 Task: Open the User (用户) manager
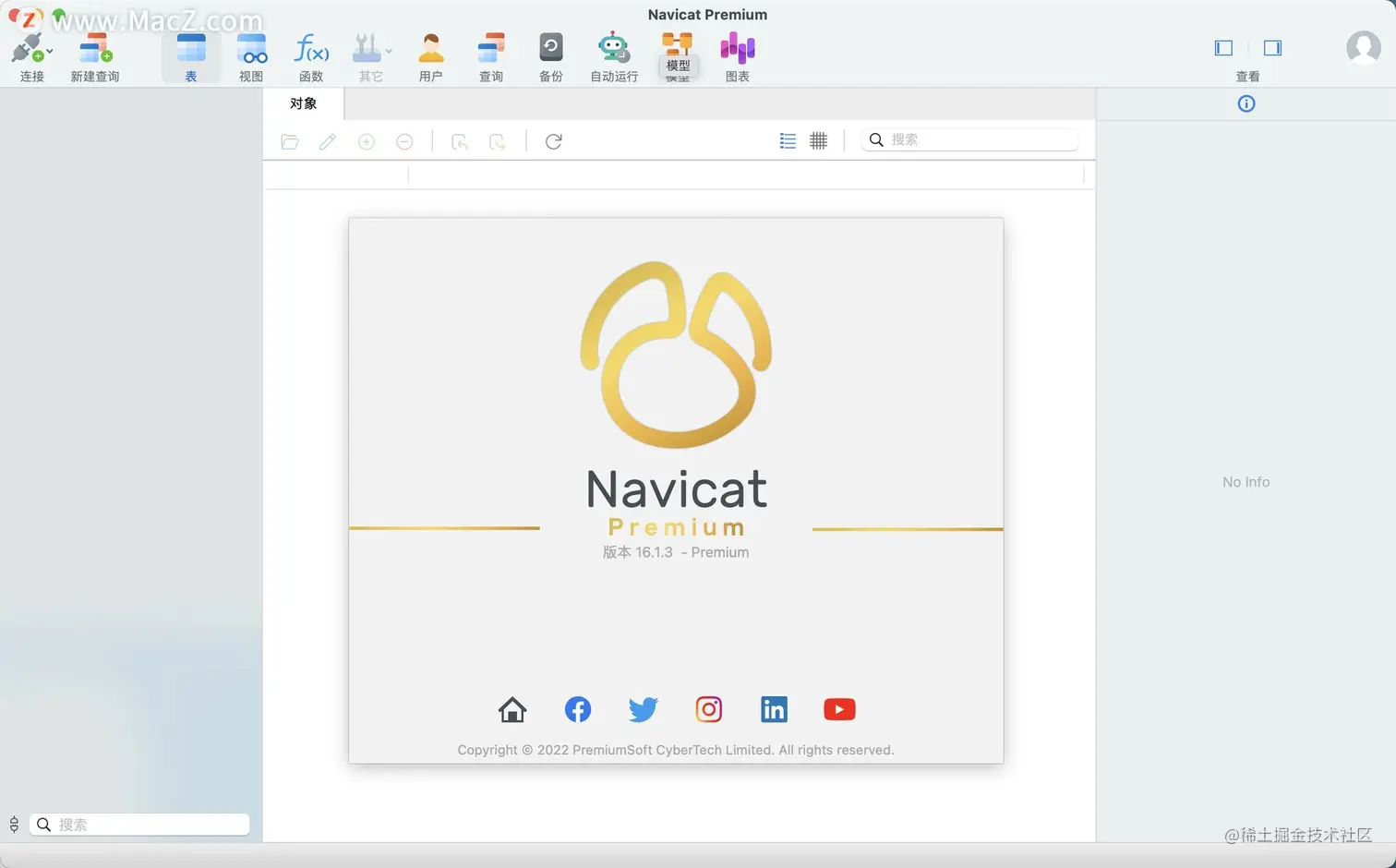tap(431, 57)
